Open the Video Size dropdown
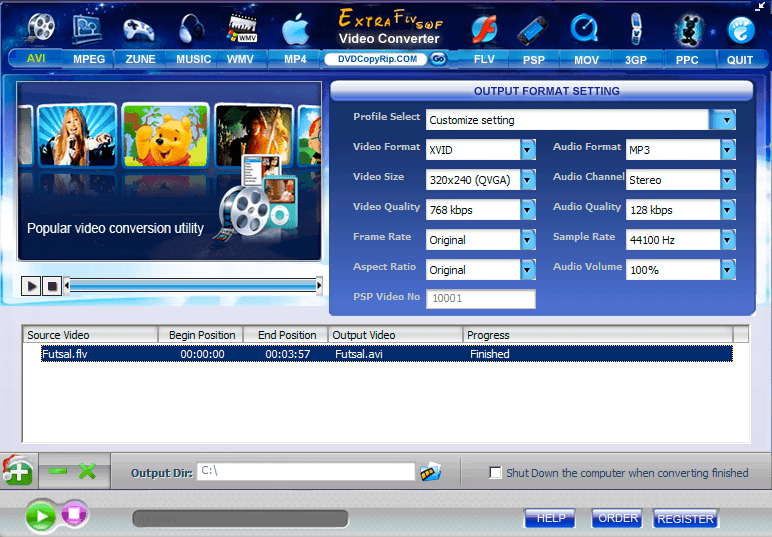Viewport: 772px width, 537px height. pyautogui.click(x=528, y=180)
